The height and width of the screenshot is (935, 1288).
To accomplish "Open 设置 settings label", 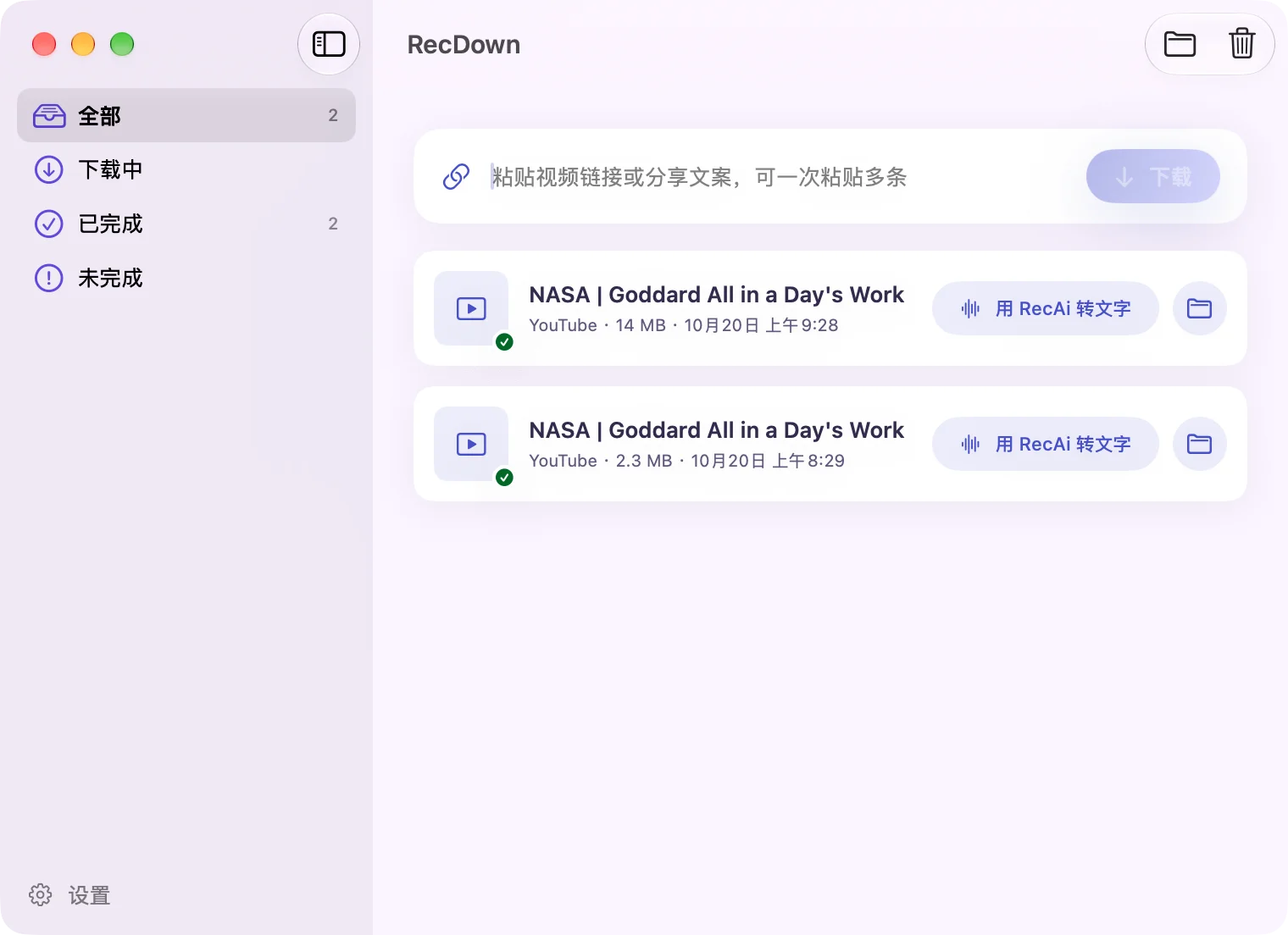I will tap(90, 895).
